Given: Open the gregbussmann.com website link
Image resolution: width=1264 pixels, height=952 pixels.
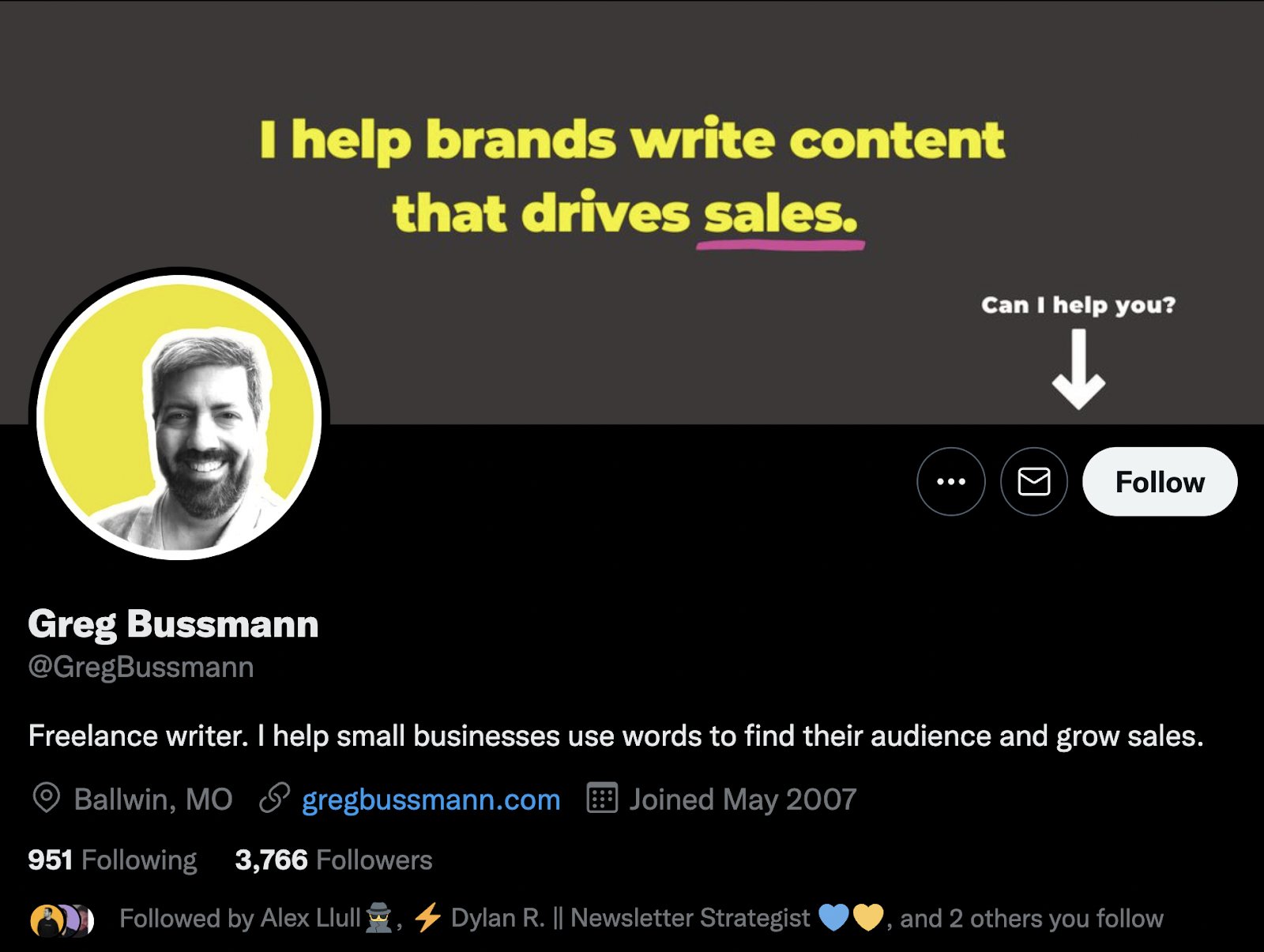Looking at the screenshot, I should (x=431, y=800).
